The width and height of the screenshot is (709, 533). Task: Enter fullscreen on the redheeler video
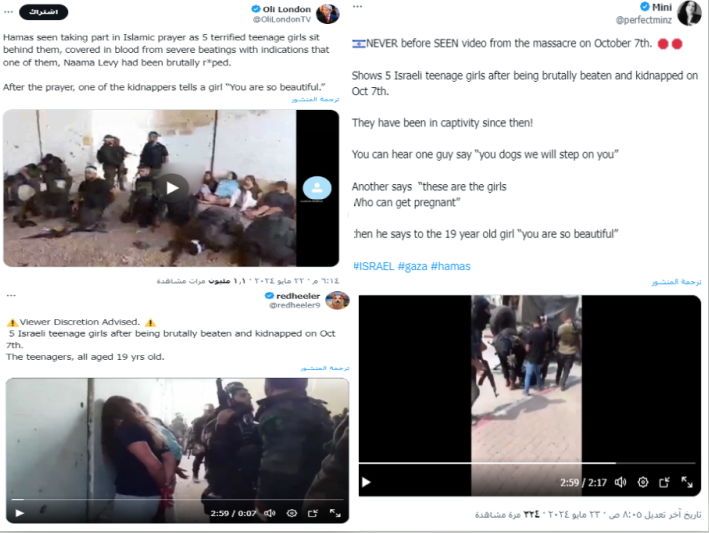point(335,513)
